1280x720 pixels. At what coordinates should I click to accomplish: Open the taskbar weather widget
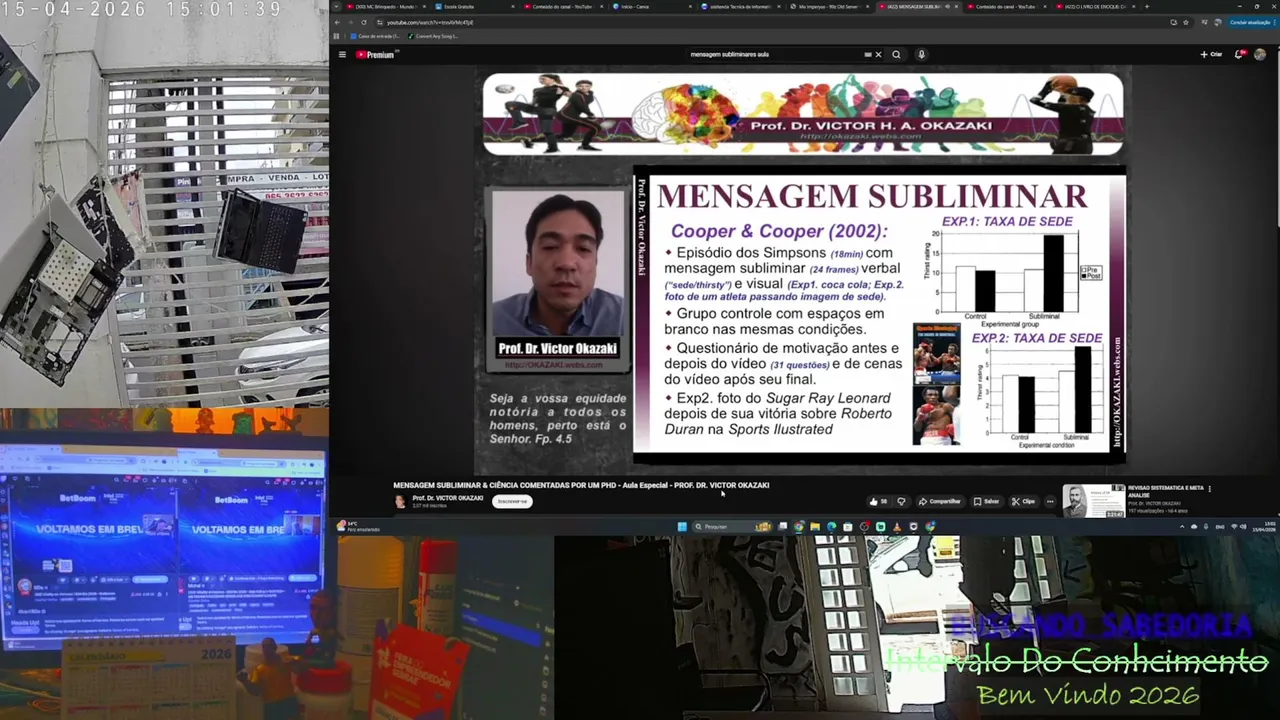(x=358, y=526)
